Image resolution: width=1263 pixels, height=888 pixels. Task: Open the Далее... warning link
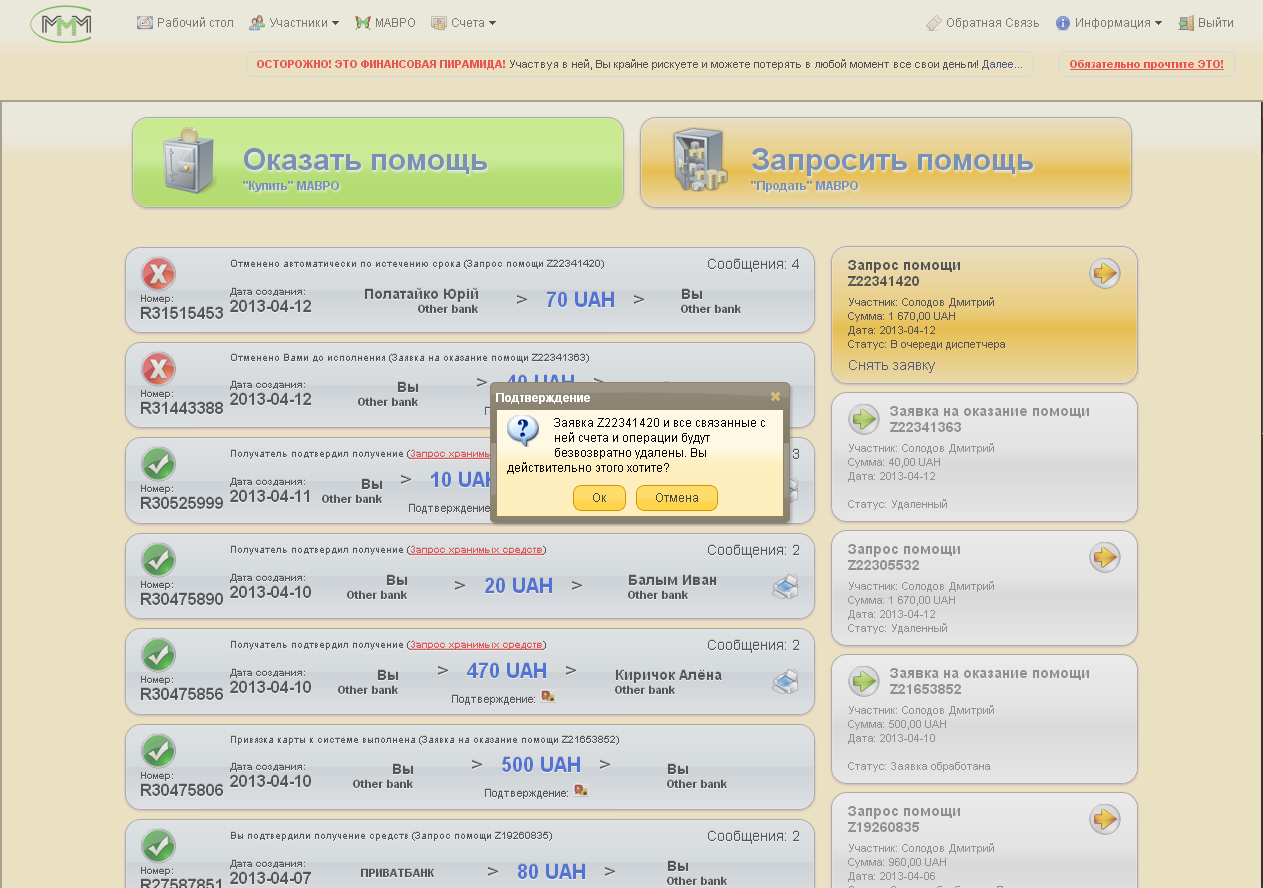point(1002,64)
